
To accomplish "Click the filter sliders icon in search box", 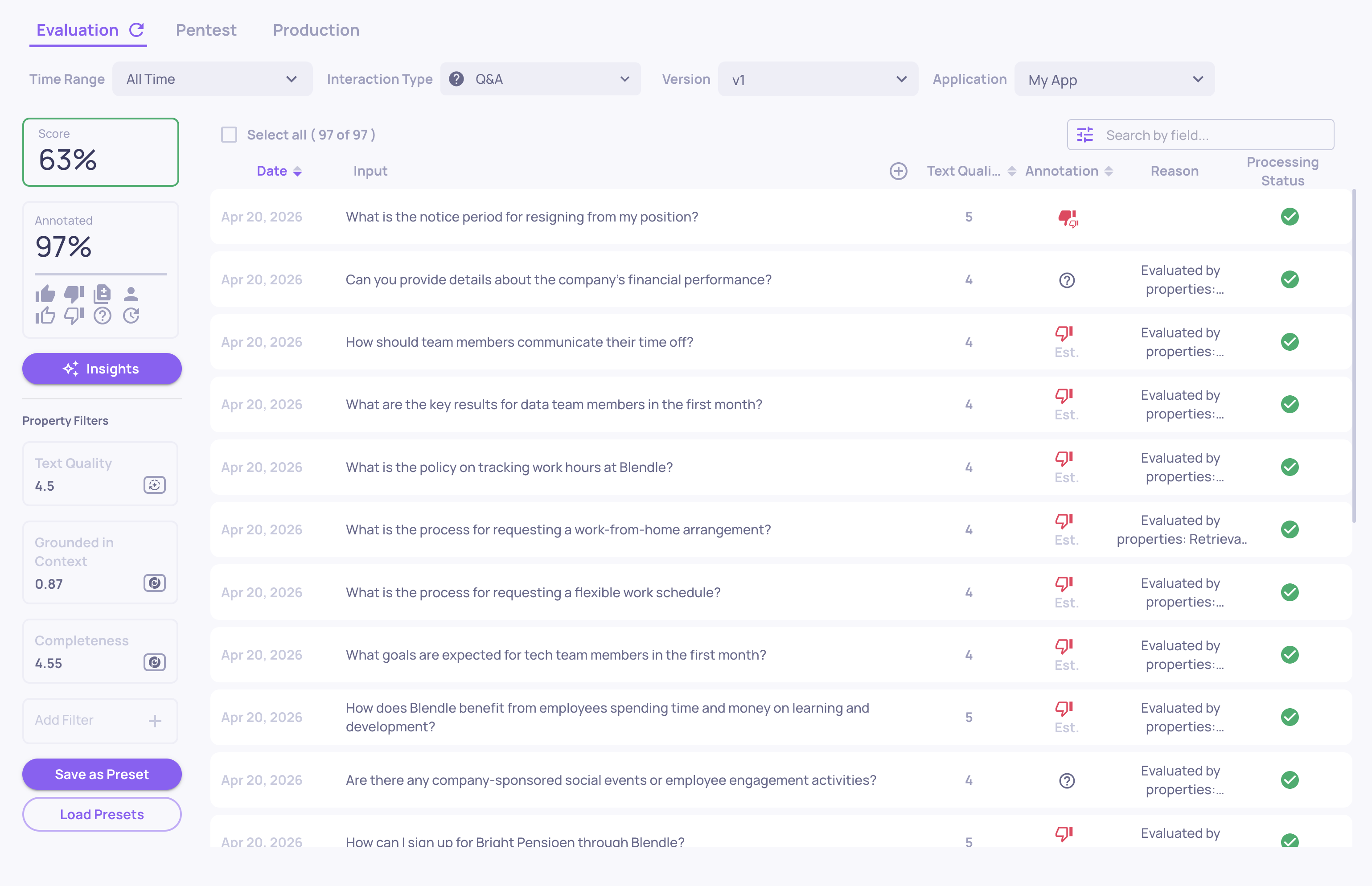I will pyautogui.click(x=1085, y=135).
